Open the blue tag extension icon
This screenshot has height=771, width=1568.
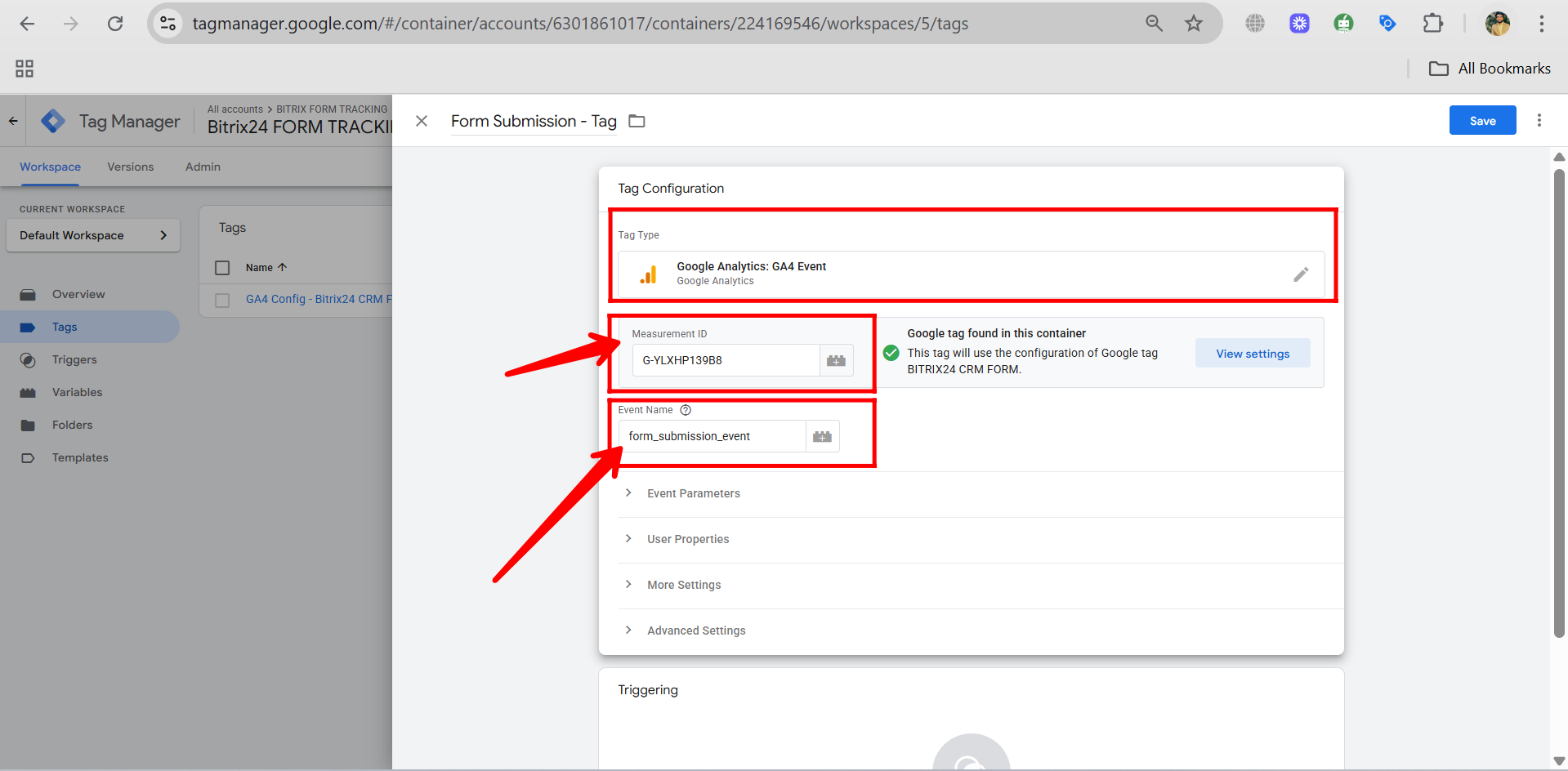tap(1387, 24)
